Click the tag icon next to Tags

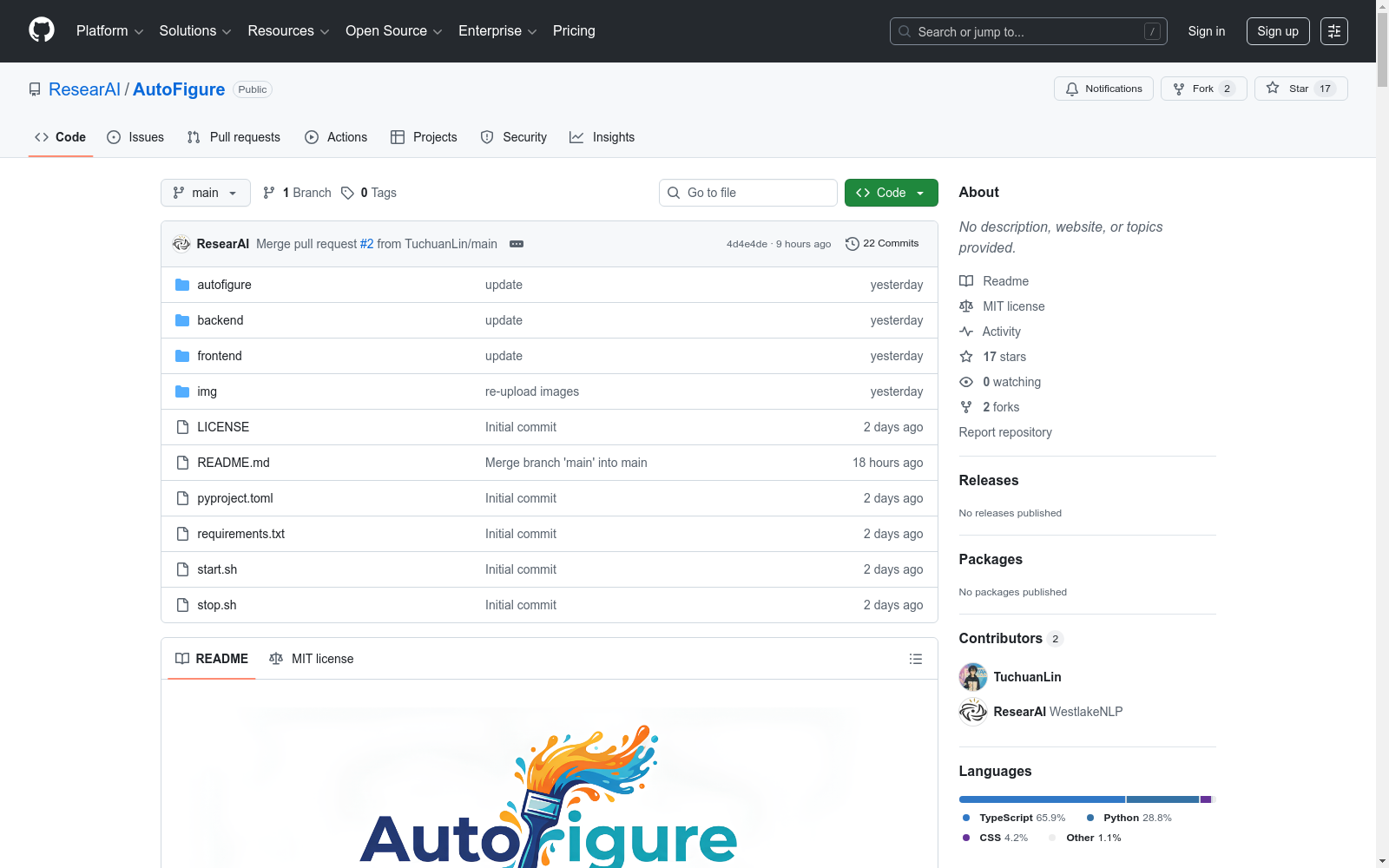pos(347,193)
